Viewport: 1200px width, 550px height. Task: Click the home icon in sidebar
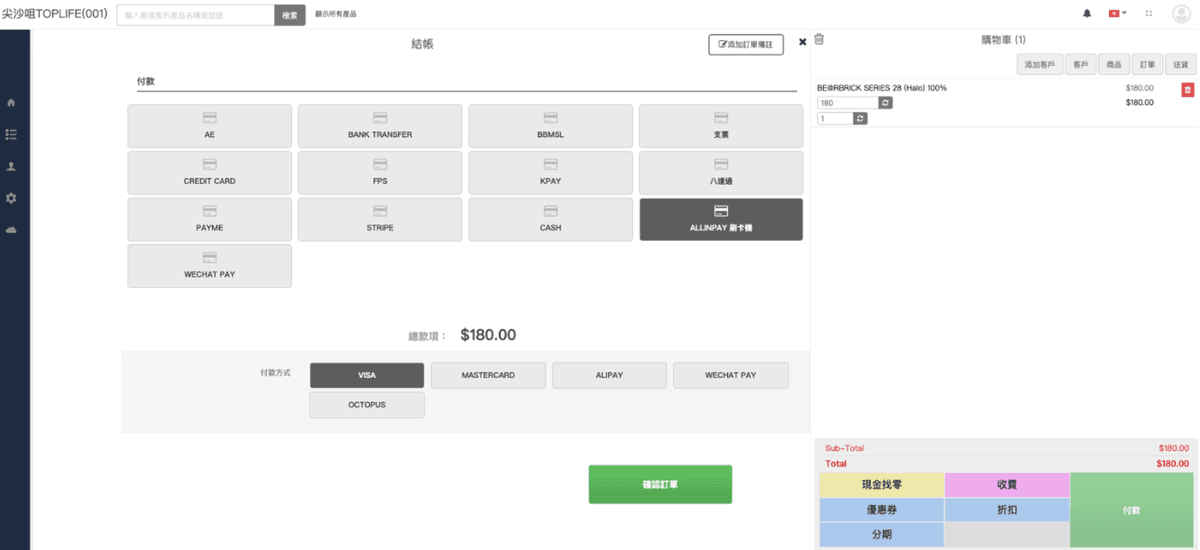tap(11, 102)
